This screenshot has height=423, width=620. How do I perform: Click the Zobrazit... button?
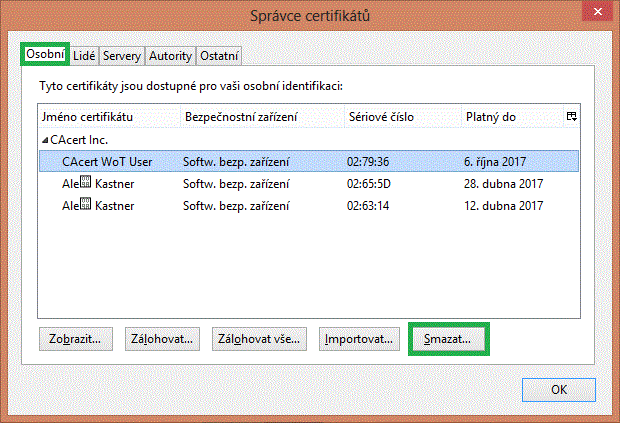pos(76,339)
